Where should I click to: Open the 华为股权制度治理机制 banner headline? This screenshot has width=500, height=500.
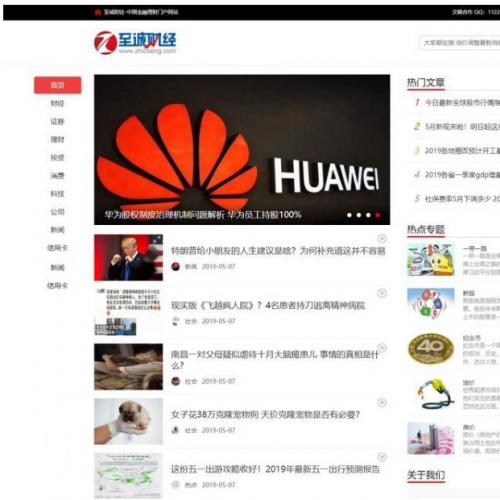(203, 215)
